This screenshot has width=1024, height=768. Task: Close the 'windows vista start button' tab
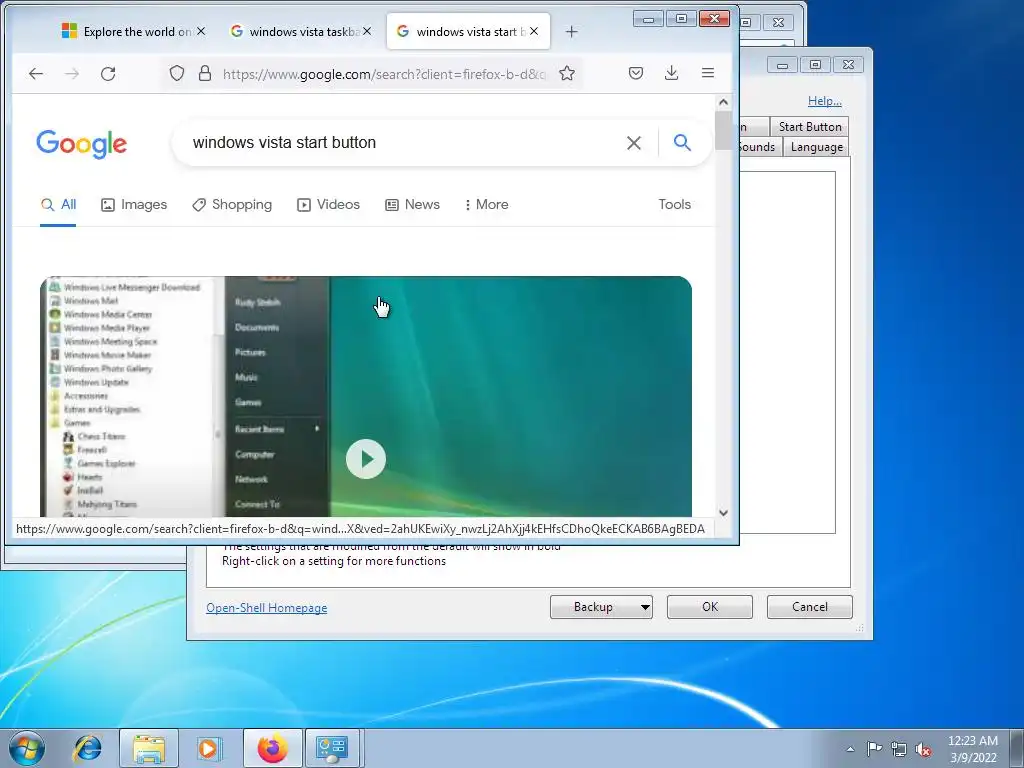[x=534, y=31]
